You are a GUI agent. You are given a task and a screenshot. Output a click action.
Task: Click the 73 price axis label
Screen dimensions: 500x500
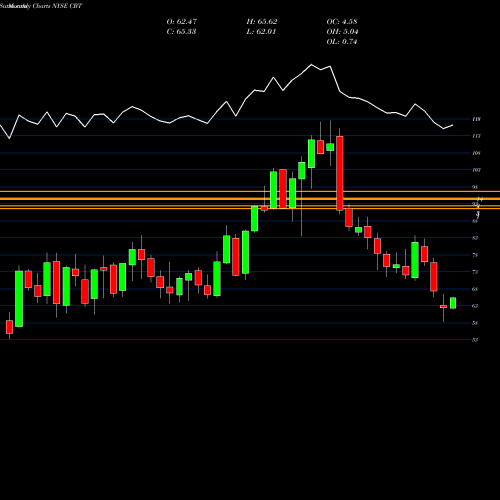pyautogui.click(x=475, y=272)
